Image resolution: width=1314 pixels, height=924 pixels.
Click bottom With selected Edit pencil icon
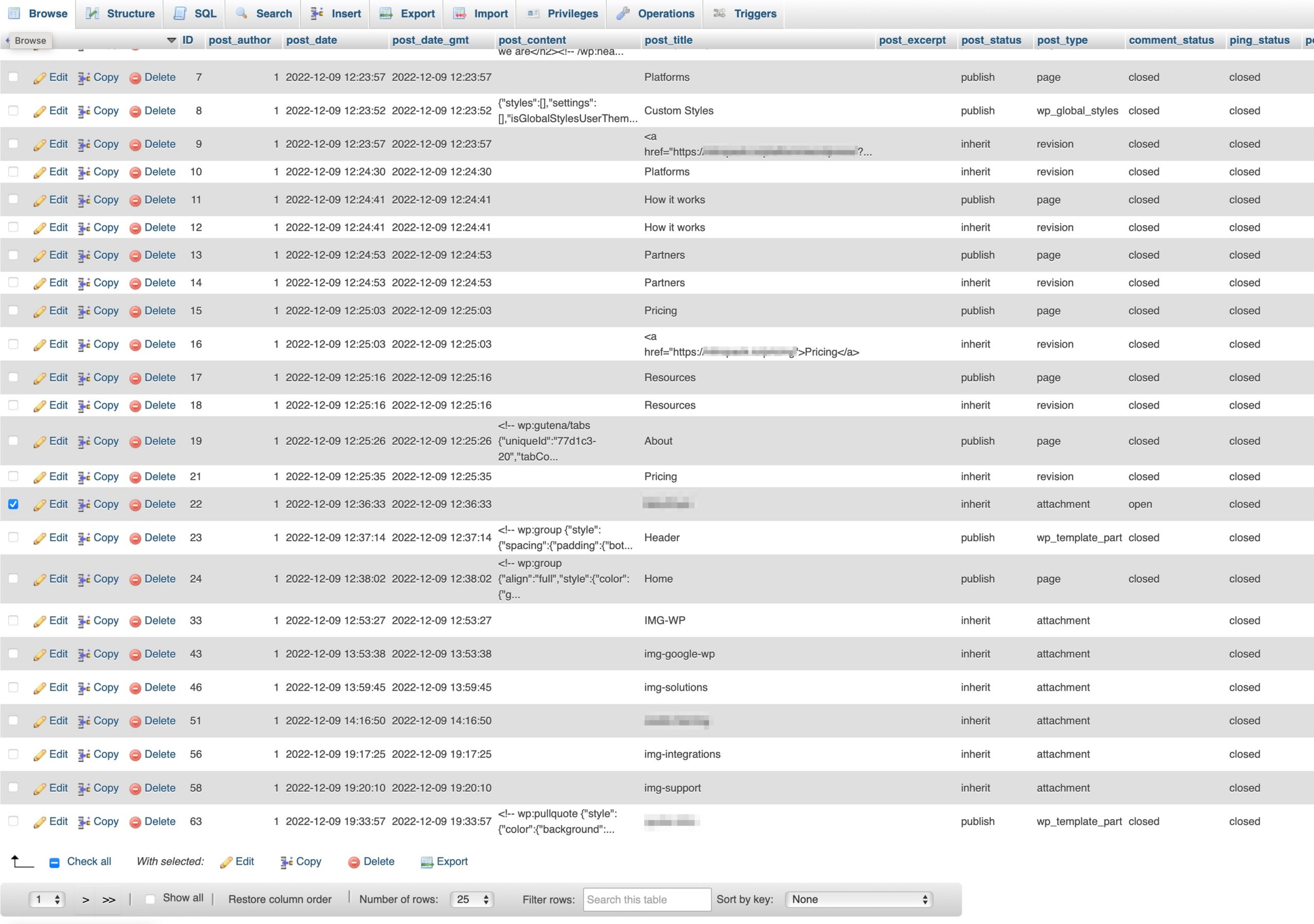[226, 862]
